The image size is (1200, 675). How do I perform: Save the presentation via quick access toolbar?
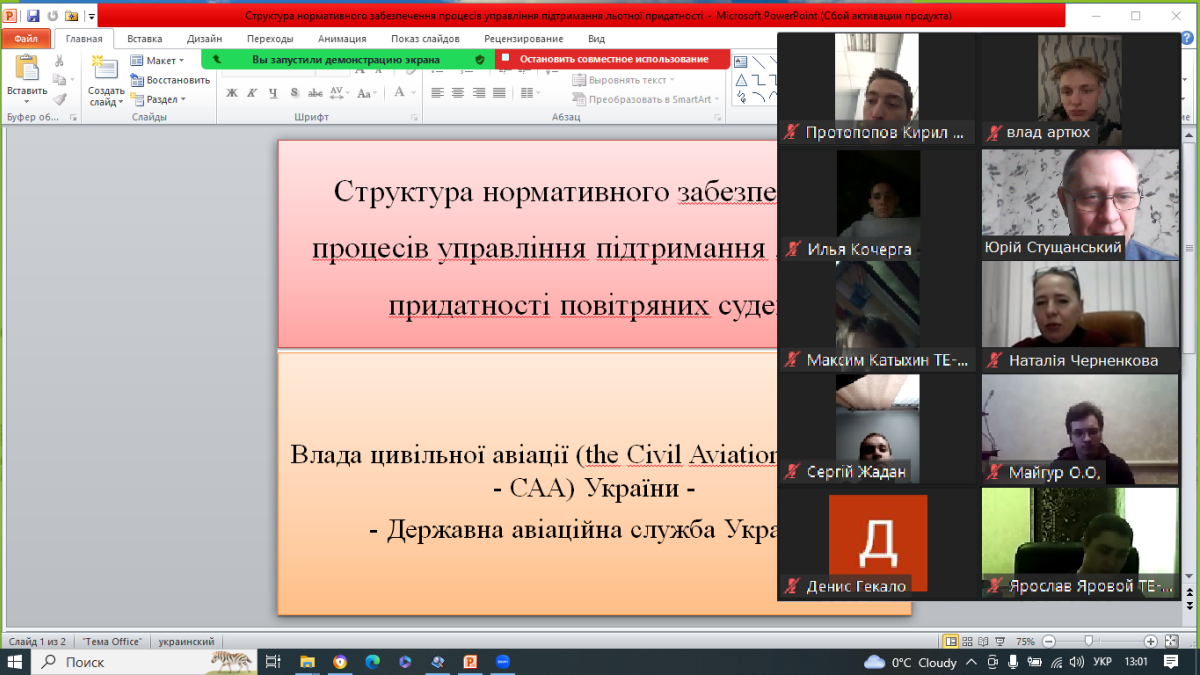coord(33,16)
